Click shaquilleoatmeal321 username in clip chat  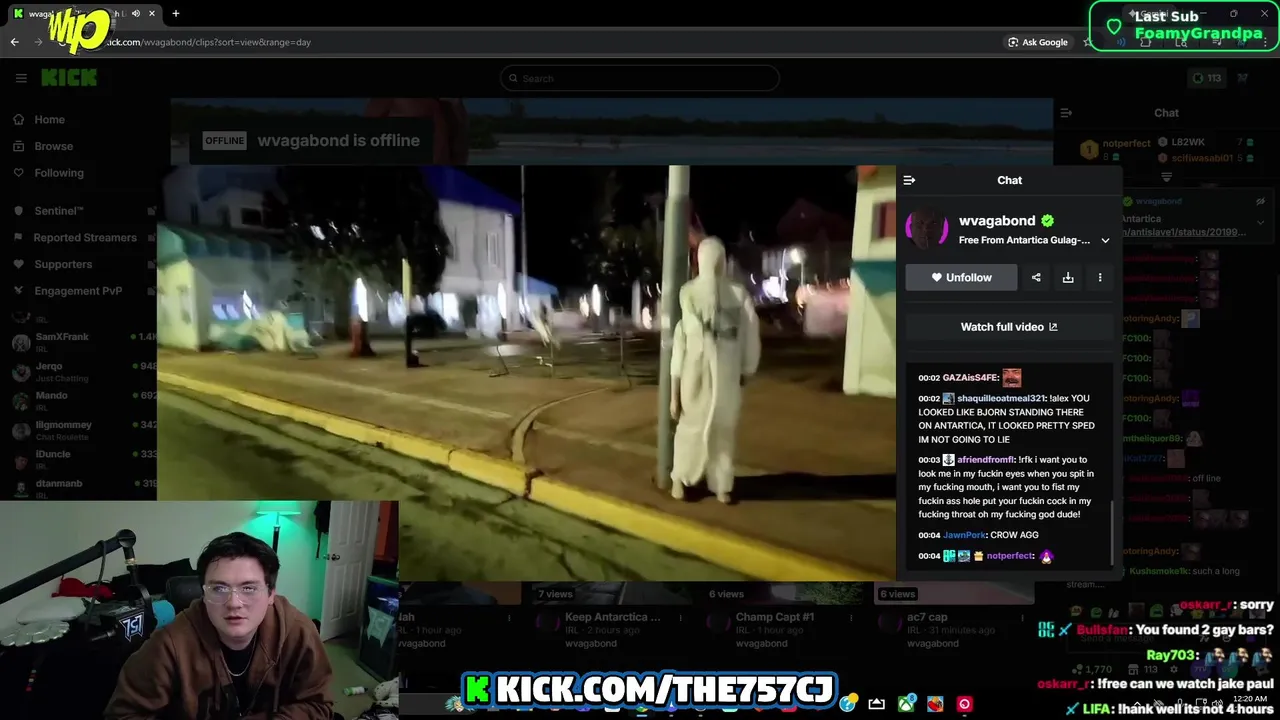click(x=1001, y=398)
